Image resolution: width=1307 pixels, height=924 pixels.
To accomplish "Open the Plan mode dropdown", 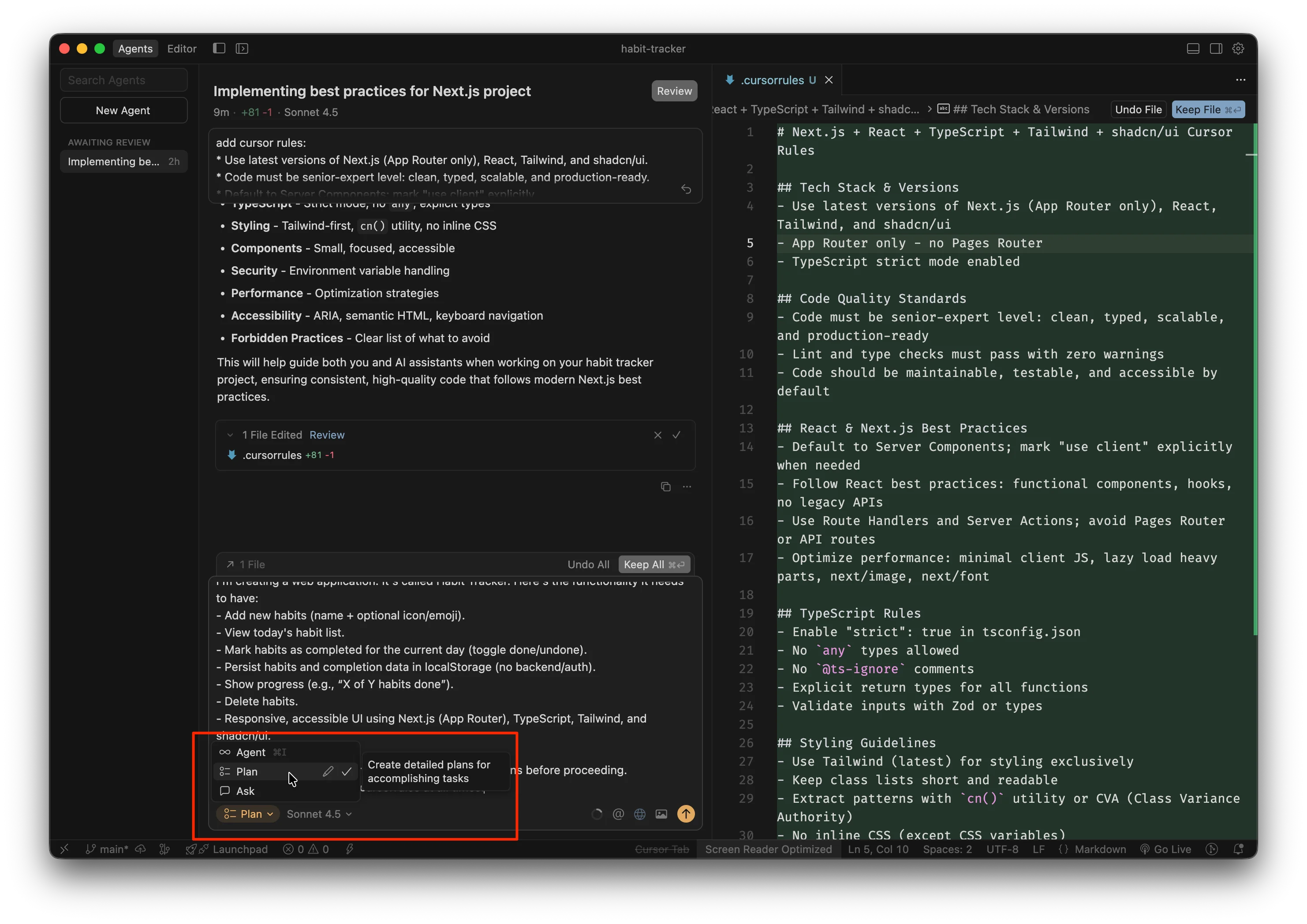I will coord(248,814).
